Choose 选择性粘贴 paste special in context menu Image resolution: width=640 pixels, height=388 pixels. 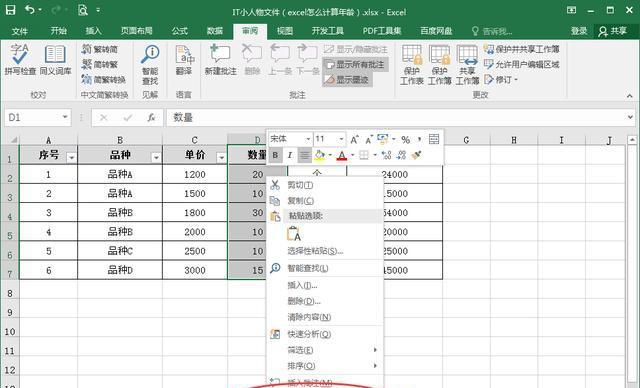(x=325, y=251)
